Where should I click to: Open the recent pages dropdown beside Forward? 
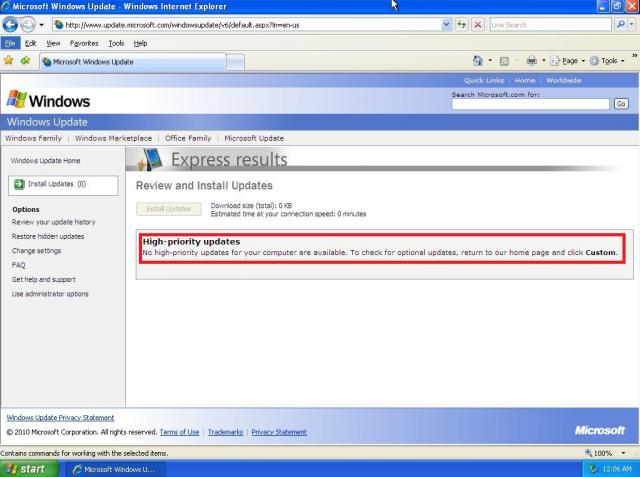(41, 25)
